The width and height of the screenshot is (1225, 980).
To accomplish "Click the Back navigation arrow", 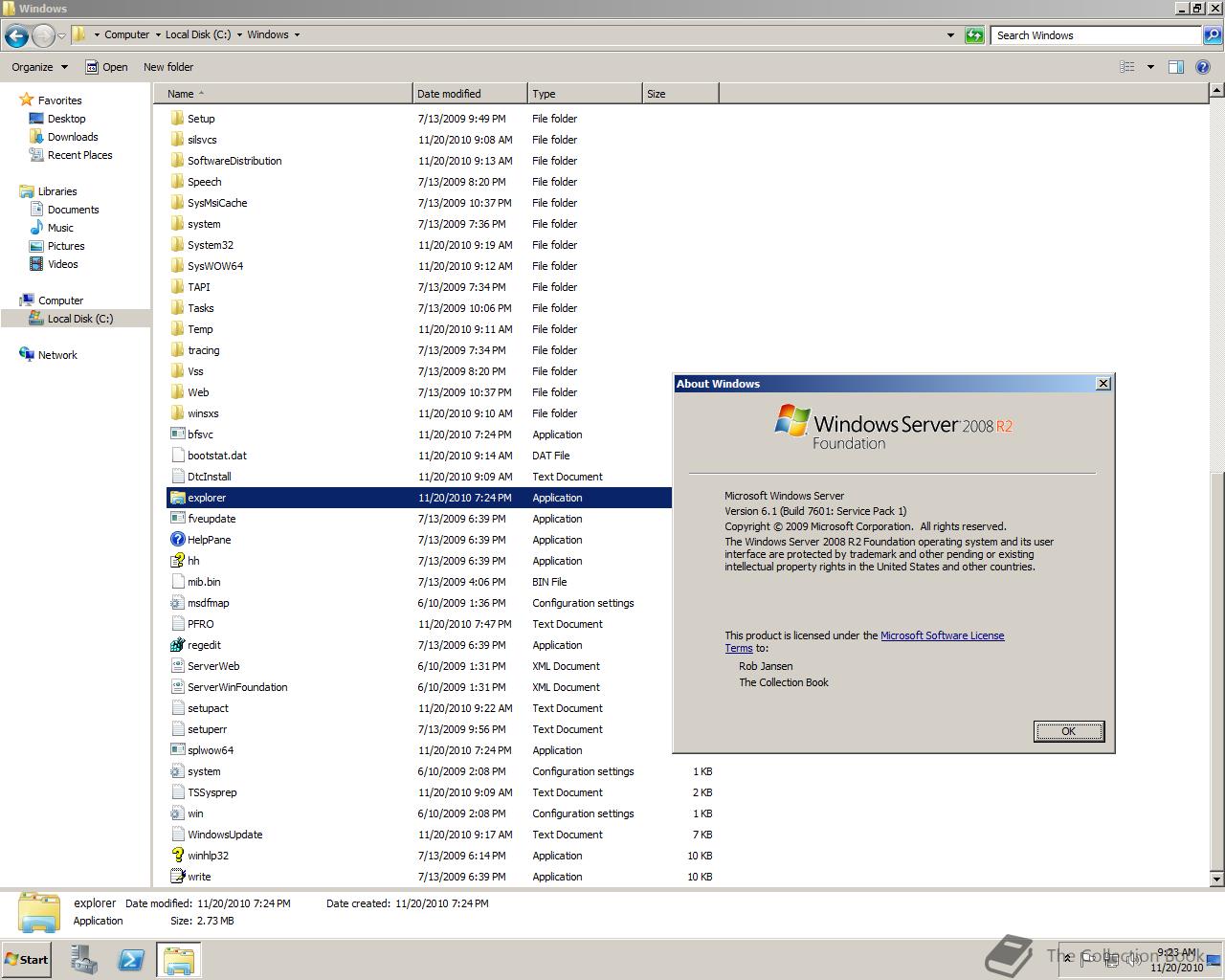I will pyautogui.click(x=16, y=36).
